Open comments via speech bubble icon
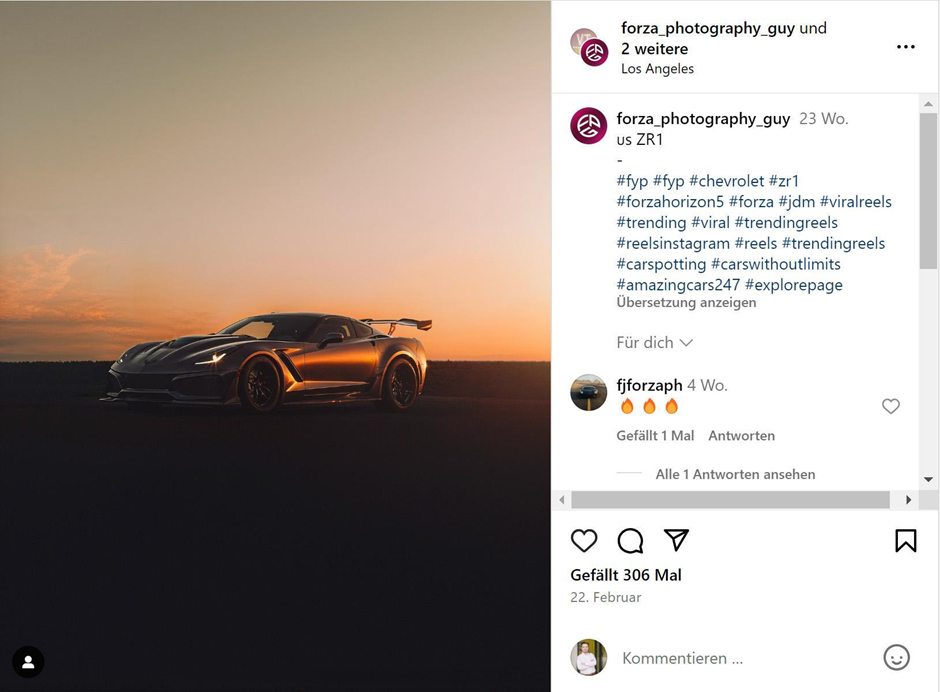This screenshot has height=692, width=940. pyautogui.click(x=630, y=541)
